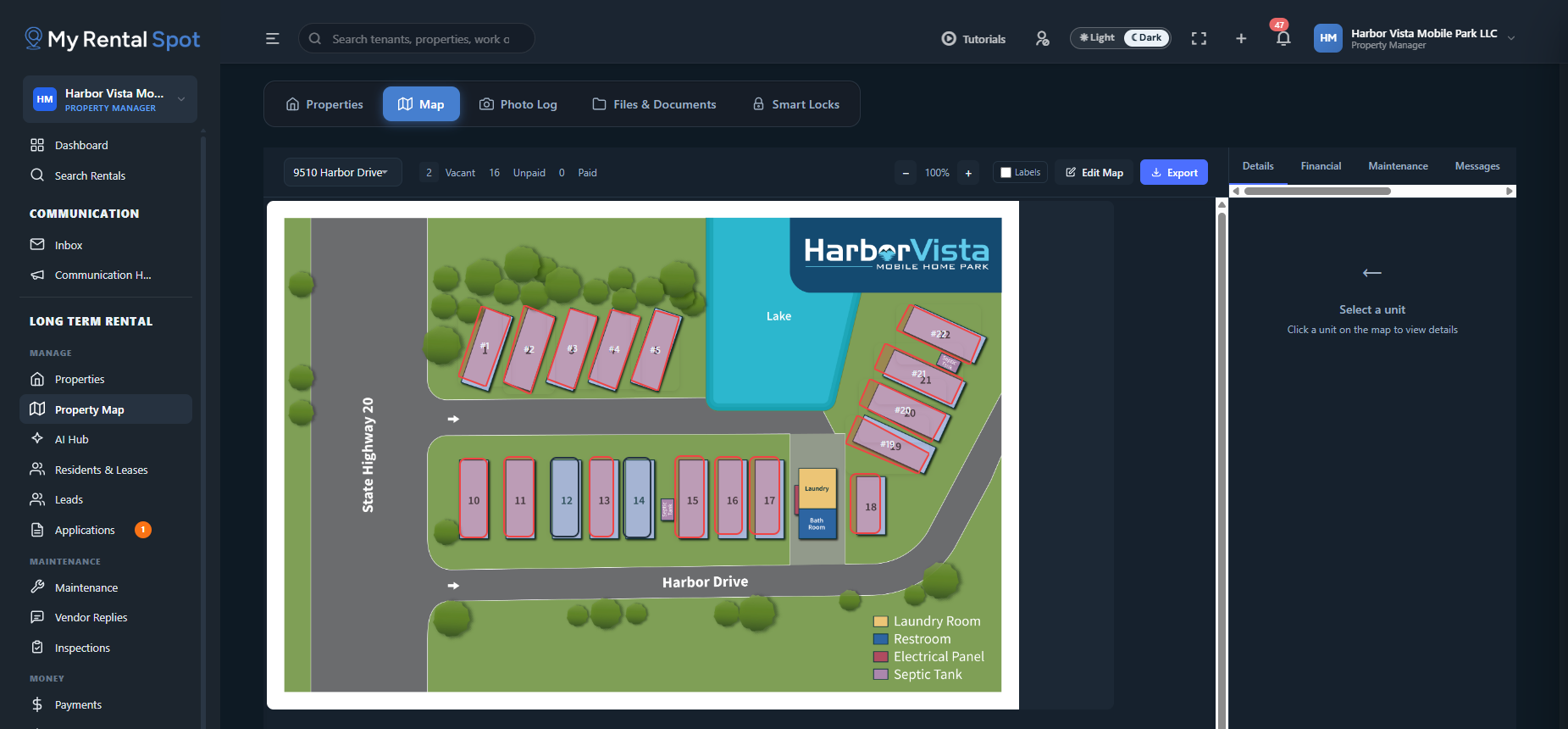Expand Harbor Vista account switcher in sidebar
Image resolution: width=1568 pixels, height=729 pixels.
click(x=110, y=99)
